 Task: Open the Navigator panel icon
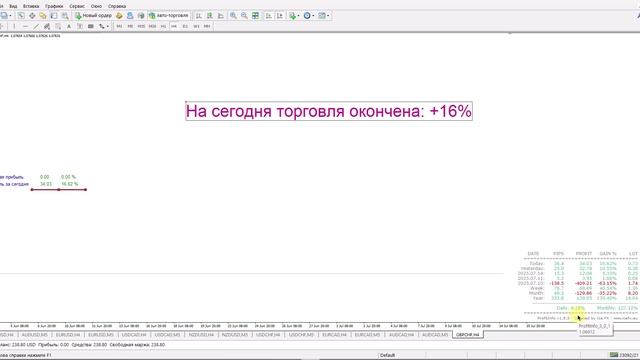pyautogui.click(x=43, y=16)
